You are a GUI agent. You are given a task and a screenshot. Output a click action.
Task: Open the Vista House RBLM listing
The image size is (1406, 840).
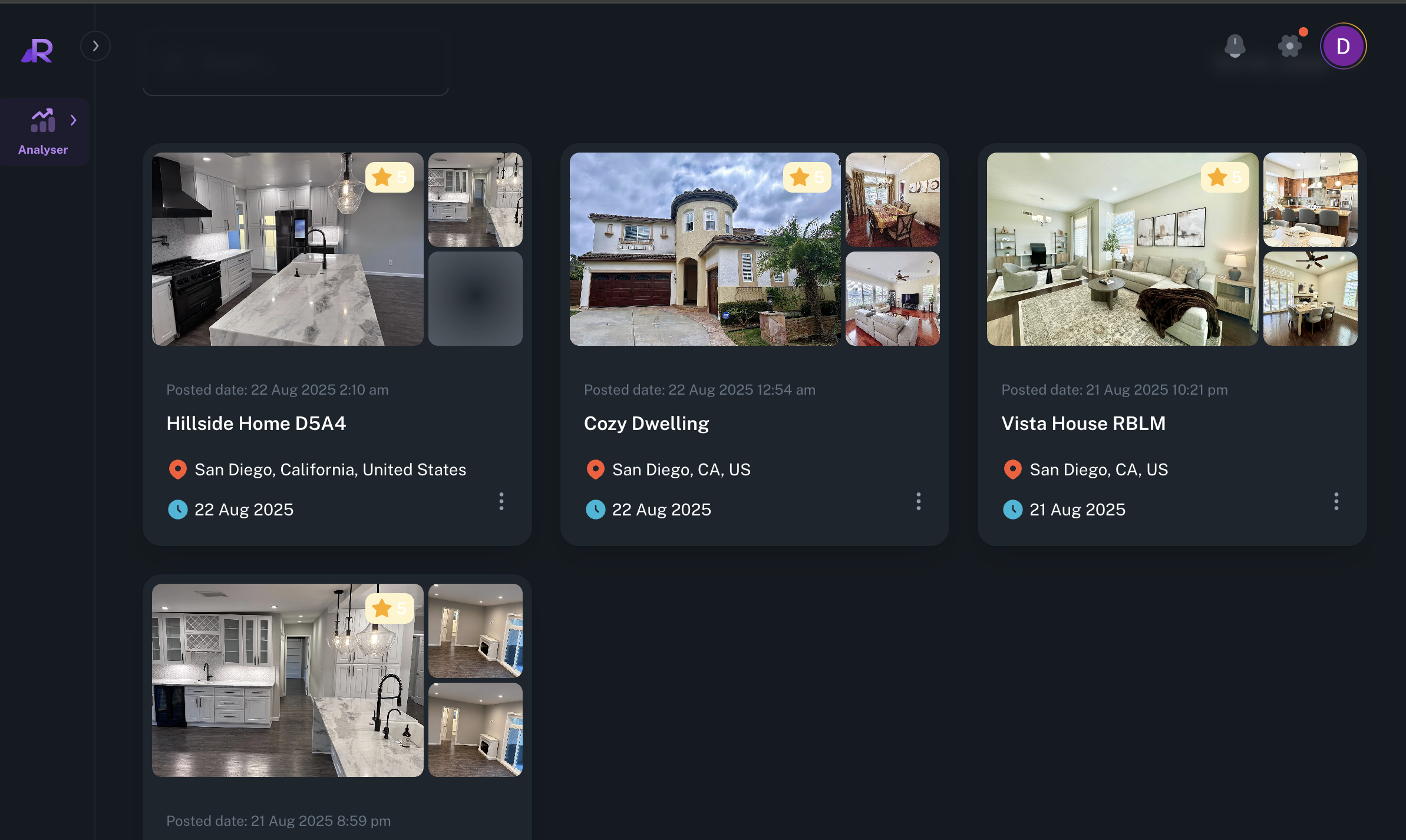click(x=1084, y=424)
